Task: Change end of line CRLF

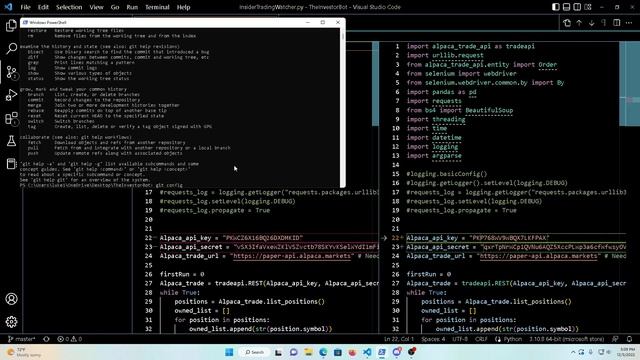Action: point(481,339)
